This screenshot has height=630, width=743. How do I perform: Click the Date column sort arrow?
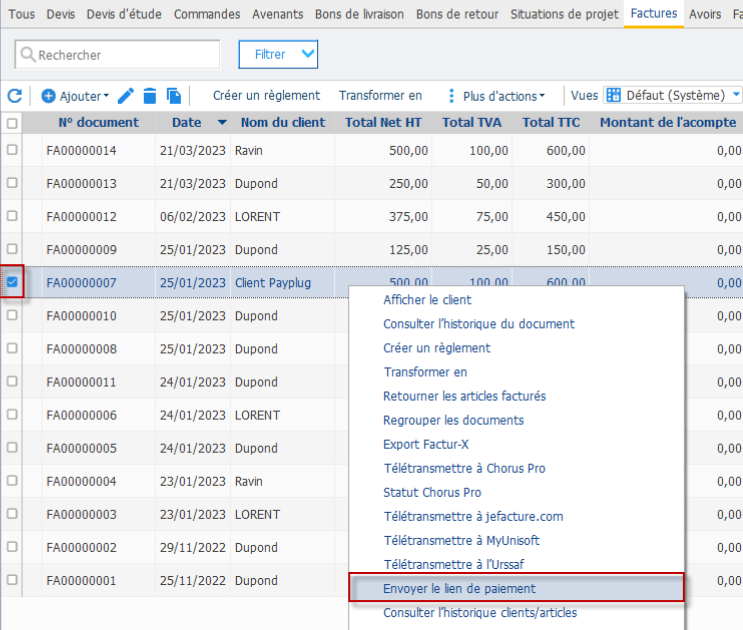point(222,123)
